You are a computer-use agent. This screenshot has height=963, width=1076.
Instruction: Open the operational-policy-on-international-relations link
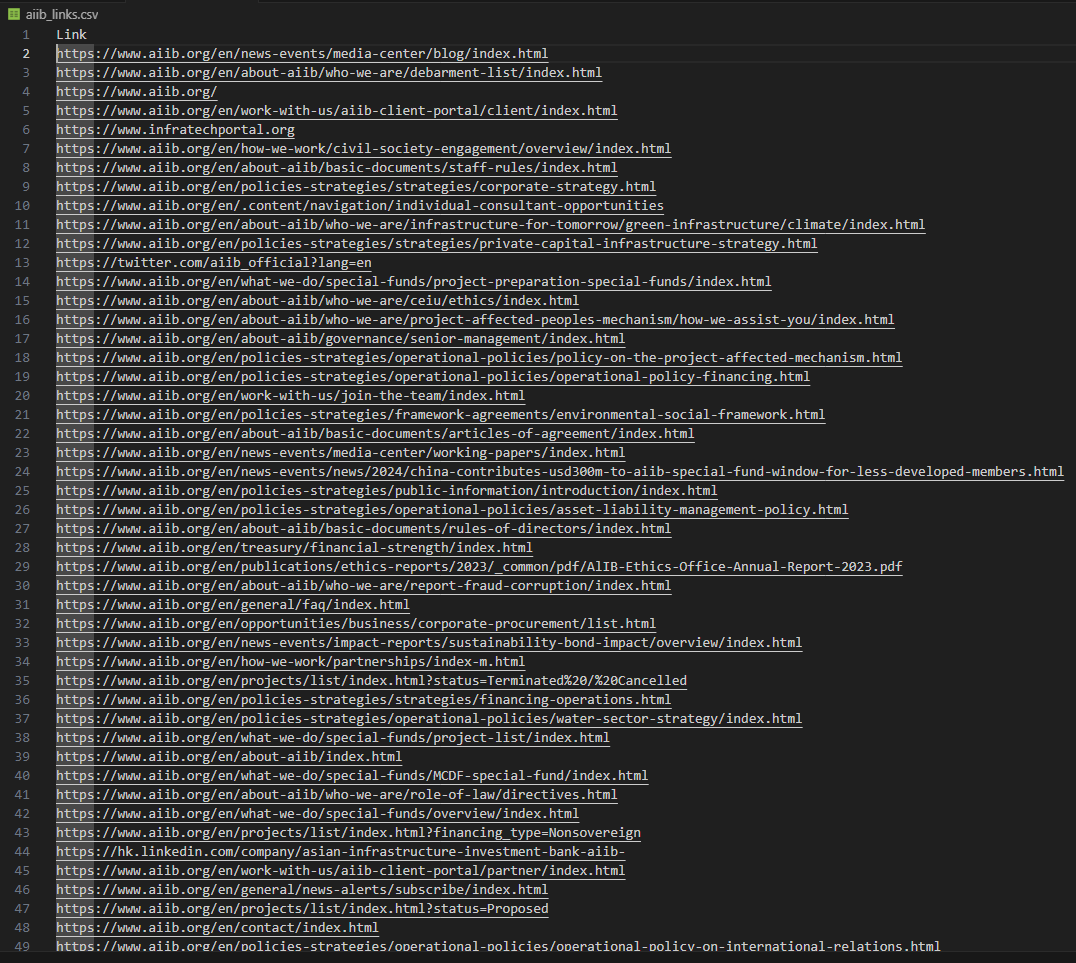point(498,946)
